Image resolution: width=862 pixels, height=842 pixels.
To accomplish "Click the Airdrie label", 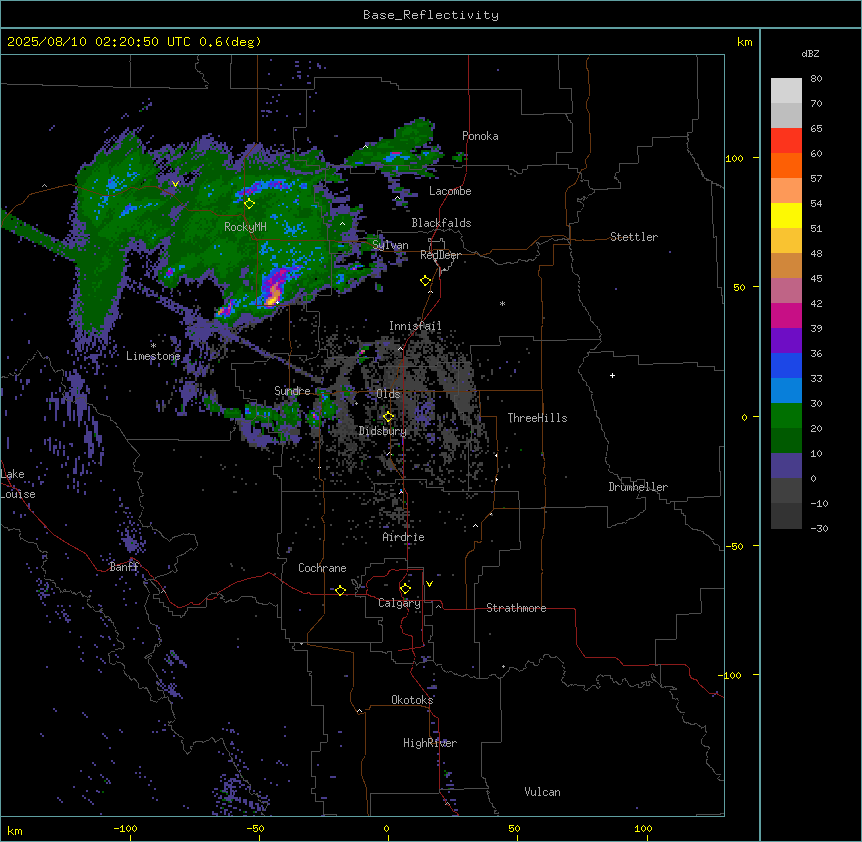I will coord(404,537).
